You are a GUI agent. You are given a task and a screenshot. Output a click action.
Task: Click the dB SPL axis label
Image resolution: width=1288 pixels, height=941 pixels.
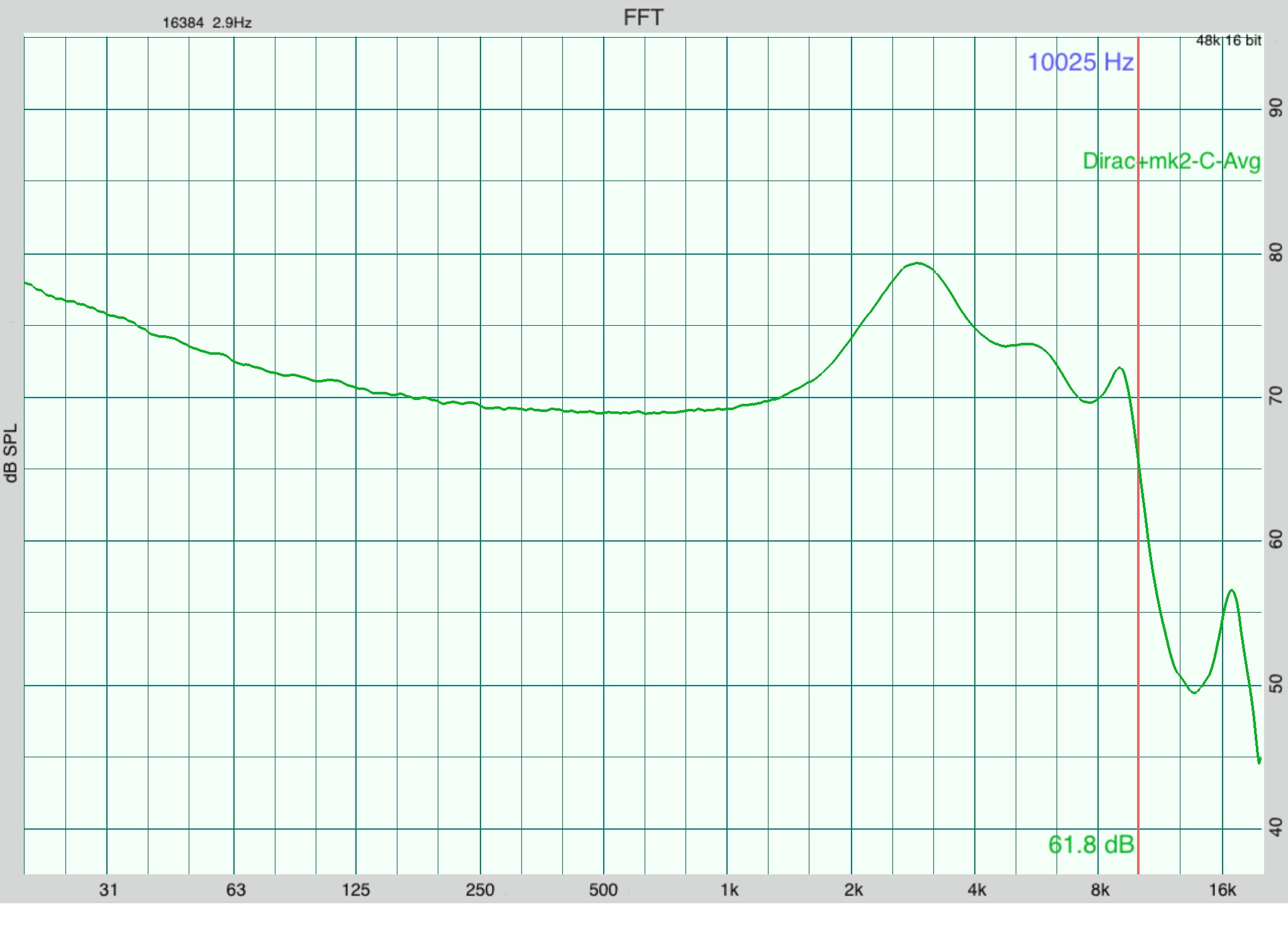click(x=11, y=453)
